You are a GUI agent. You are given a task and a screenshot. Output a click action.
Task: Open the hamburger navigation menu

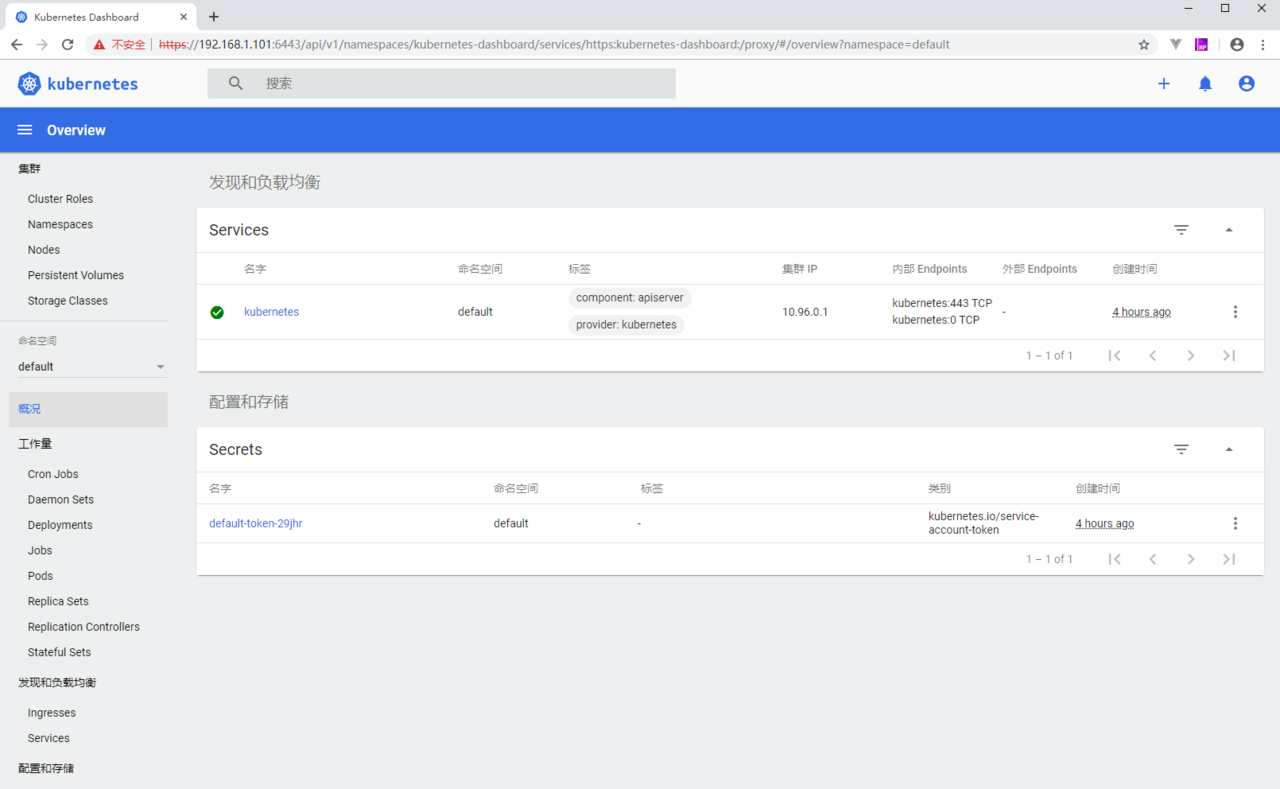pos(25,130)
